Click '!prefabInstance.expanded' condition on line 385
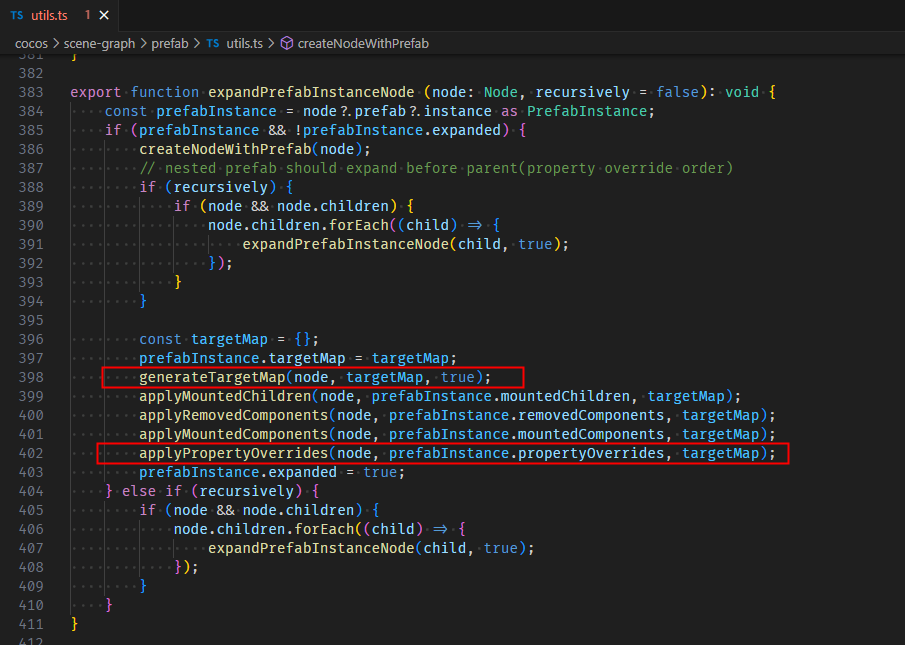 [x=397, y=130]
